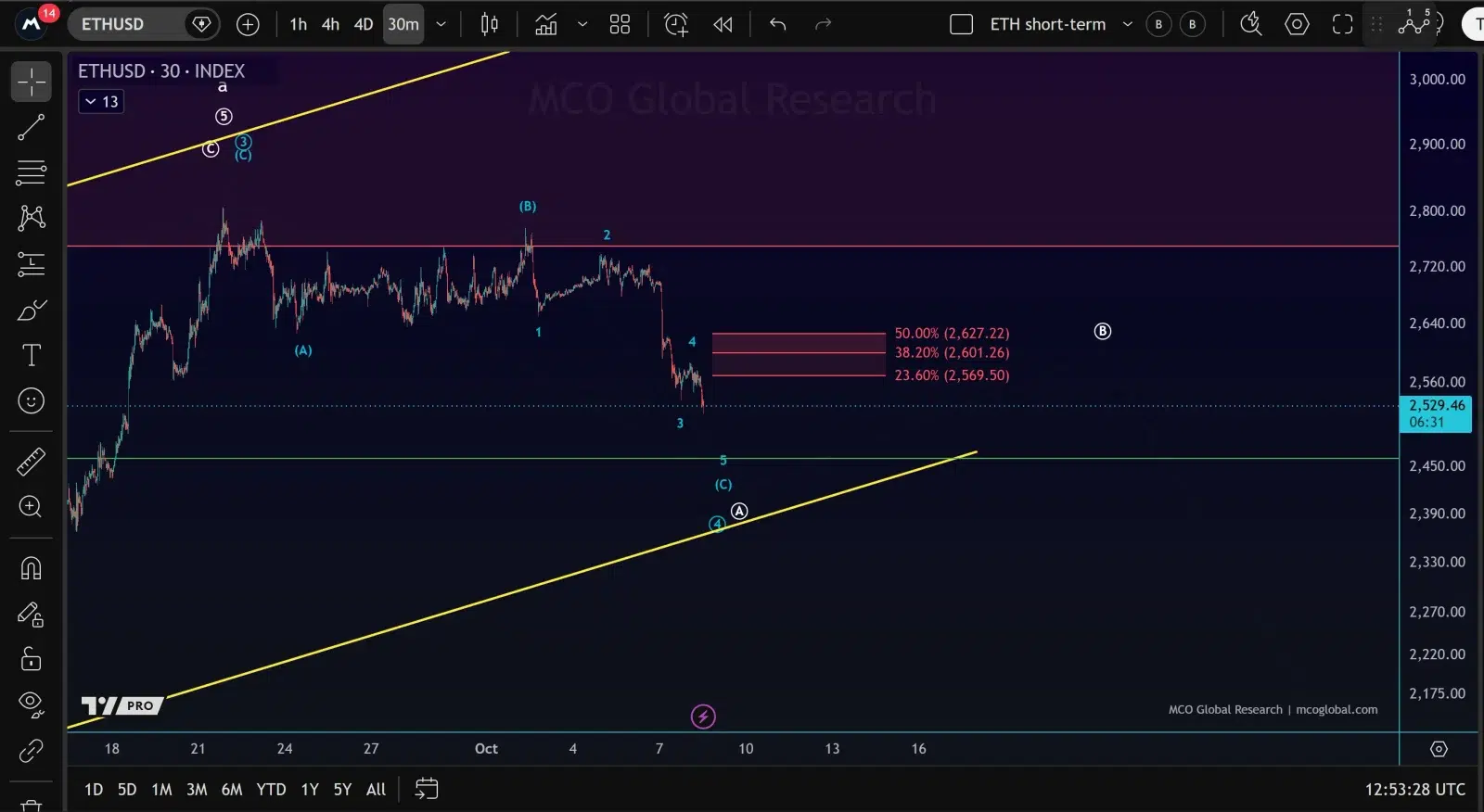Change the candlestick chart type

[490, 24]
